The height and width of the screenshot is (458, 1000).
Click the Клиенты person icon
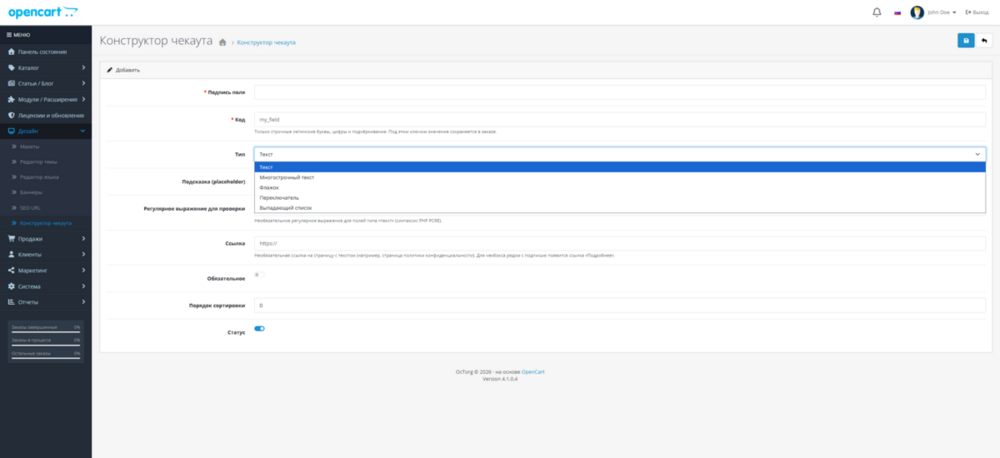point(11,255)
